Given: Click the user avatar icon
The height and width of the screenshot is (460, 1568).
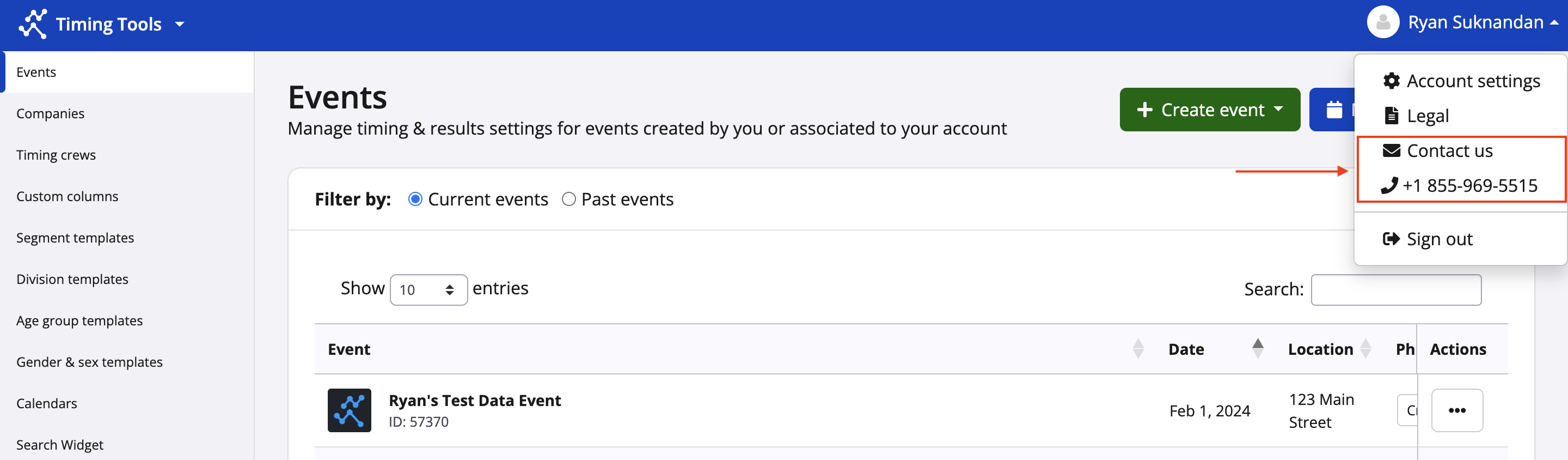Looking at the screenshot, I should [x=1382, y=22].
